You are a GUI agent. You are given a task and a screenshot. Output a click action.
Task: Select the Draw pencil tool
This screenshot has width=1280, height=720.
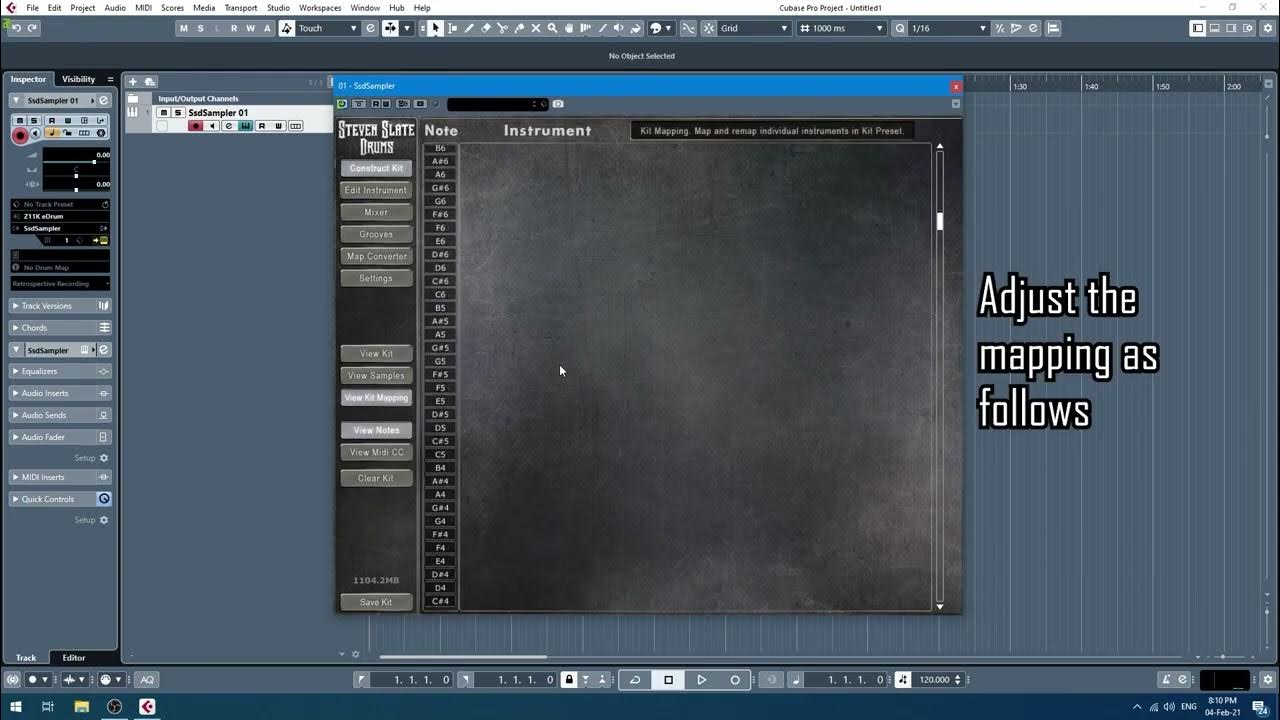469,28
